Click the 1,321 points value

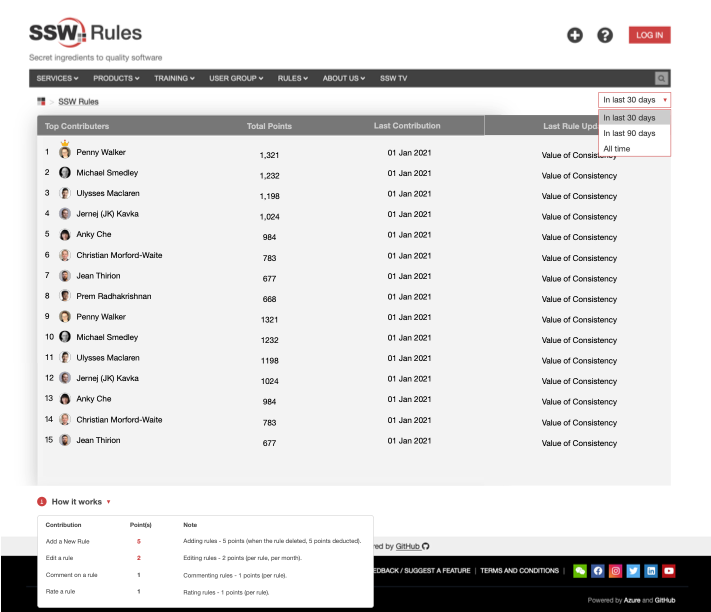269,155
